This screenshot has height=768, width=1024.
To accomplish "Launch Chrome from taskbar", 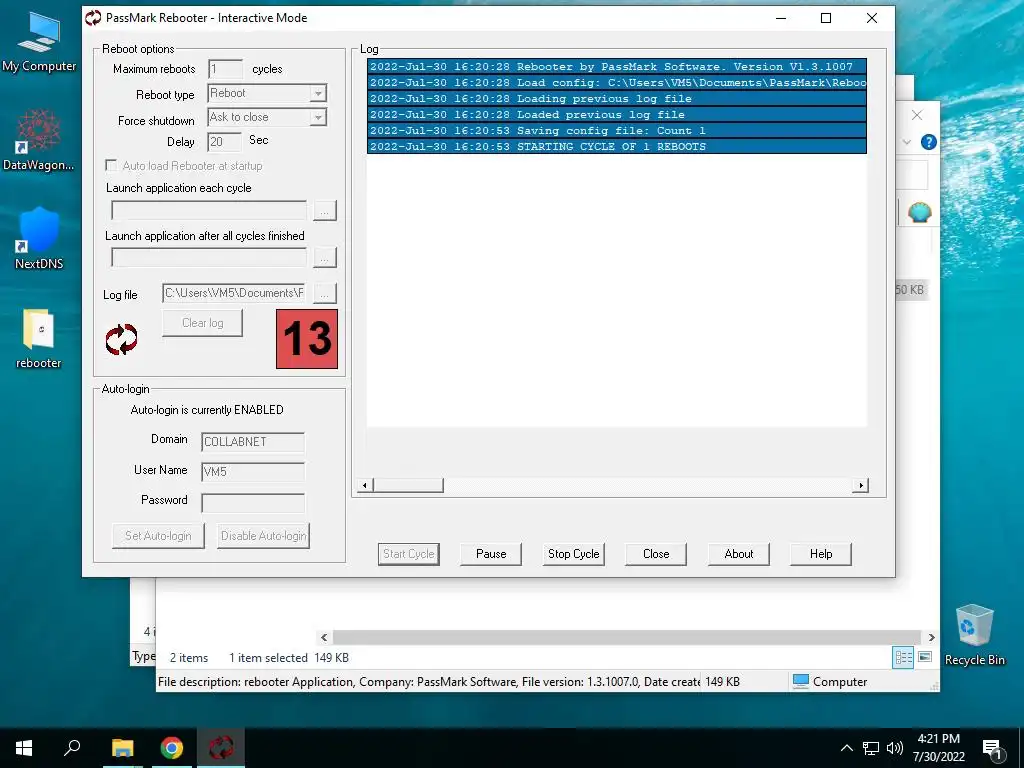I will coord(172,748).
